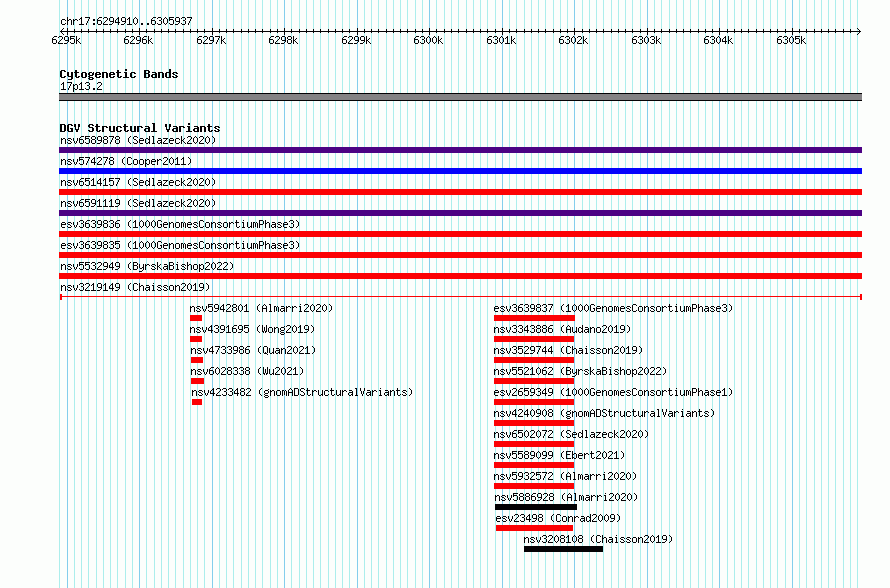The height and width of the screenshot is (588, 890).
Task: Click the red bar under nsv3529744
Action: (x=534, y=360)
